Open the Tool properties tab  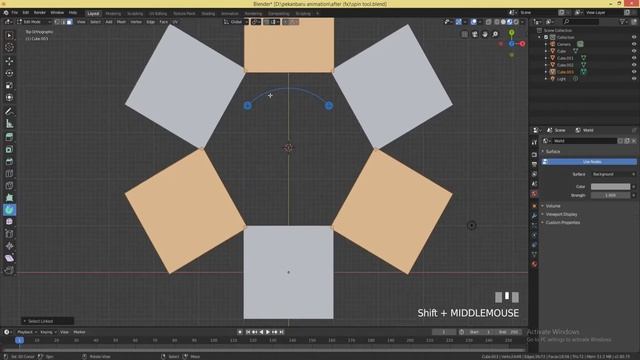534,142
